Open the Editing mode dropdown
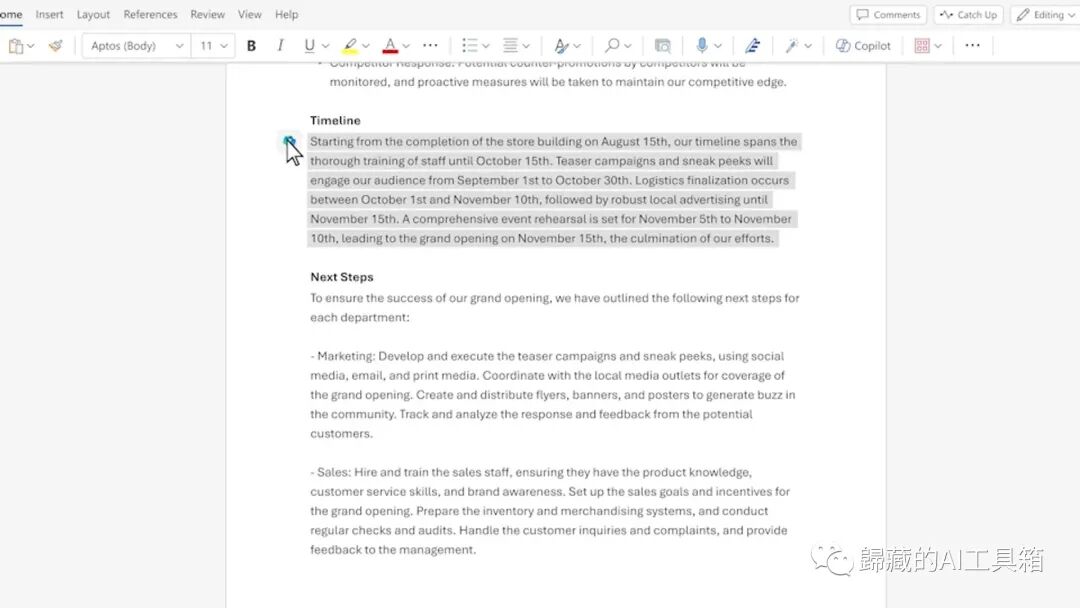Image resolution: width=1080 pixels, height=608 pixels. (x=1046, y=14)
